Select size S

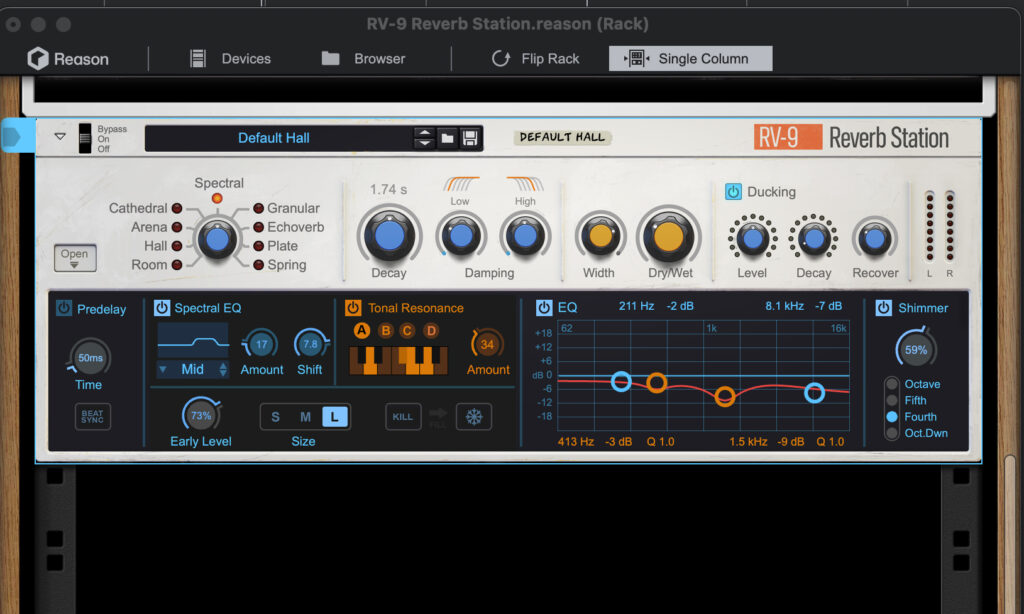(276, 417)
